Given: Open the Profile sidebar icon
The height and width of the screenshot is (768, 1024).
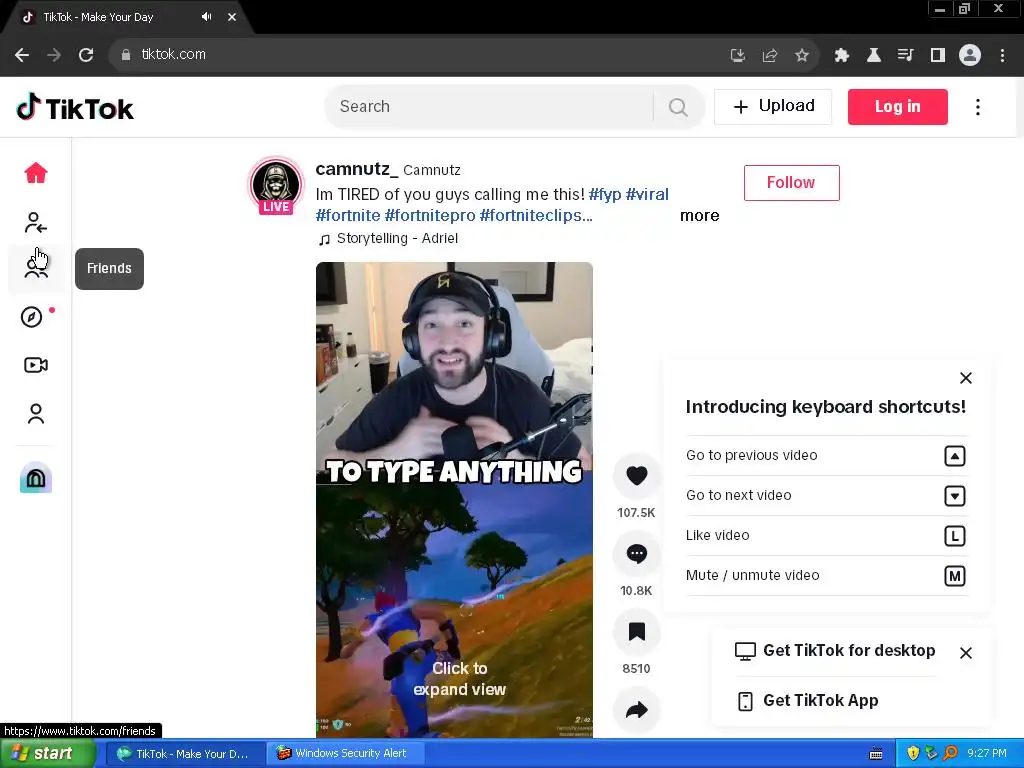Looking at the screenshot, I should (x=36, y=413).
